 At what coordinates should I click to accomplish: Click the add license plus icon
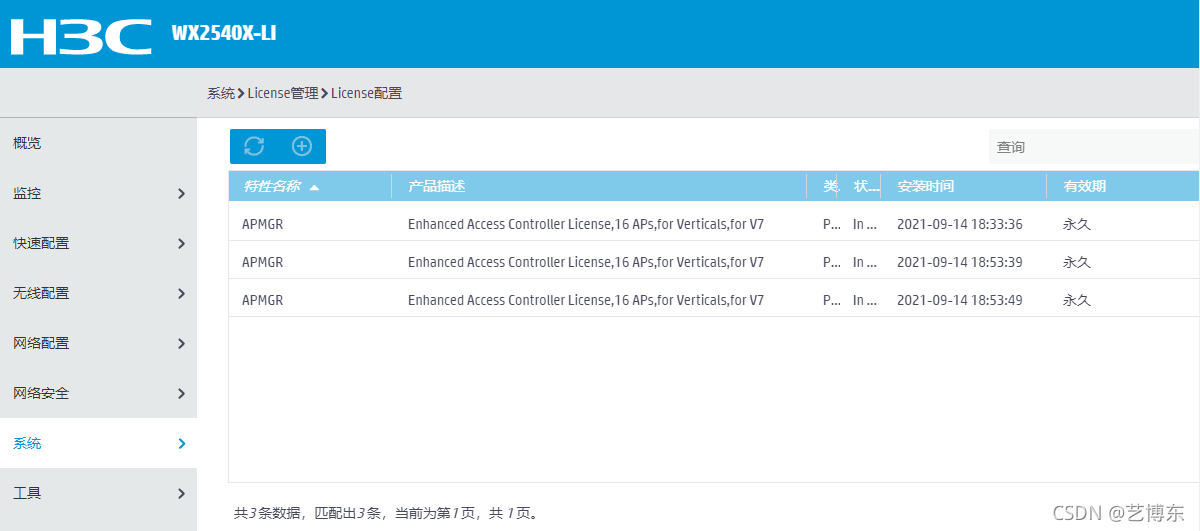coord(302,146)
